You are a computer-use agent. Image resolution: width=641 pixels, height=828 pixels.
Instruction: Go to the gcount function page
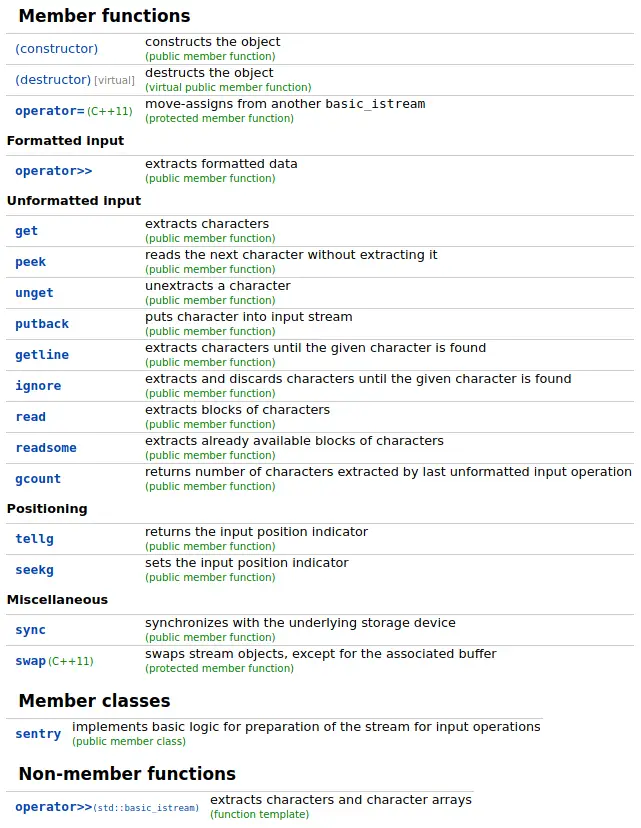click(x=38, y=479)
